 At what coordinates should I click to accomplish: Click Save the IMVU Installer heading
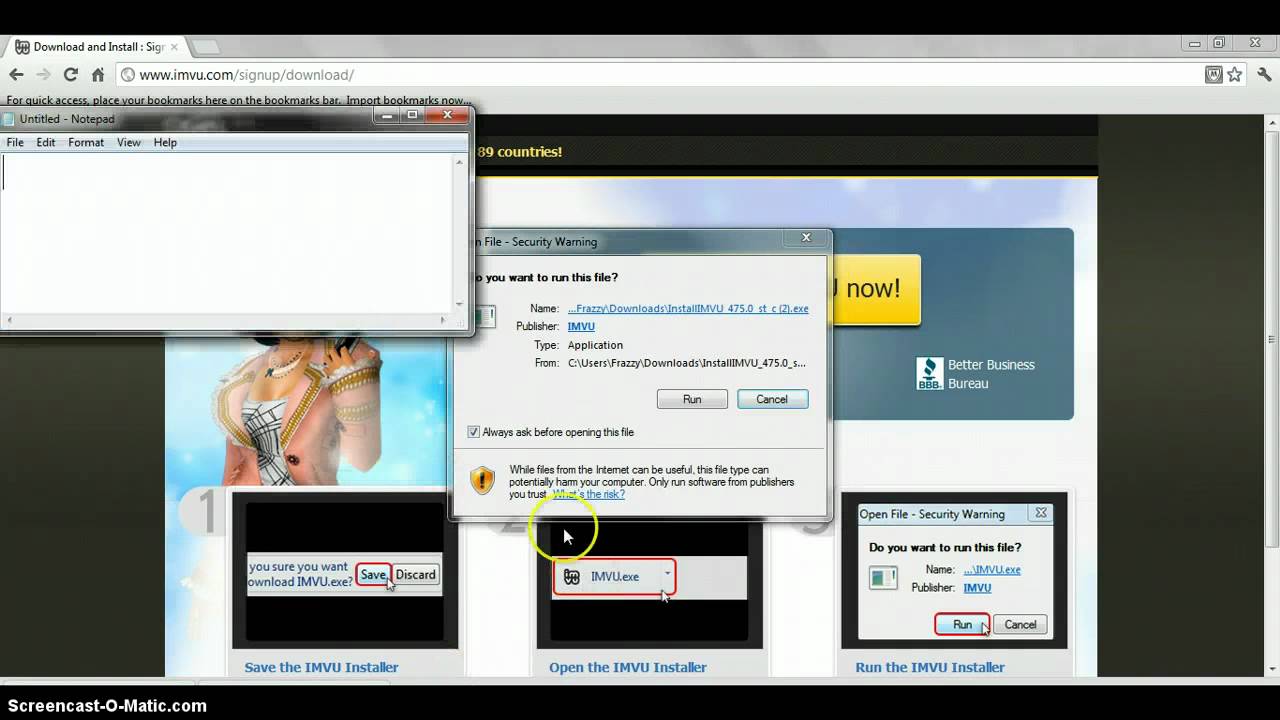(x=321, y=667)
